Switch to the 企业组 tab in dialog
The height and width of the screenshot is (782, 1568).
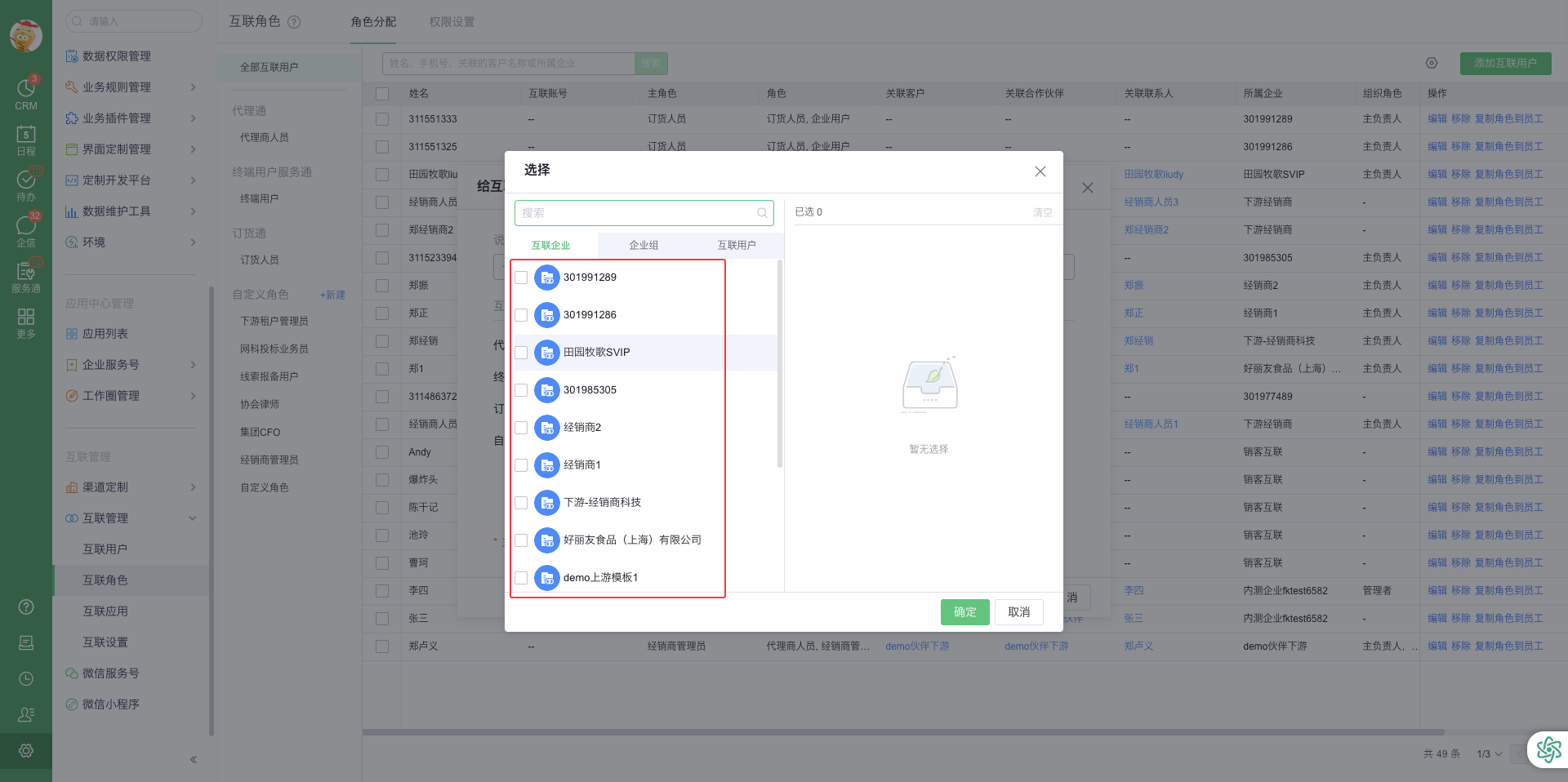pyautogui.click(x=644, y=246)
